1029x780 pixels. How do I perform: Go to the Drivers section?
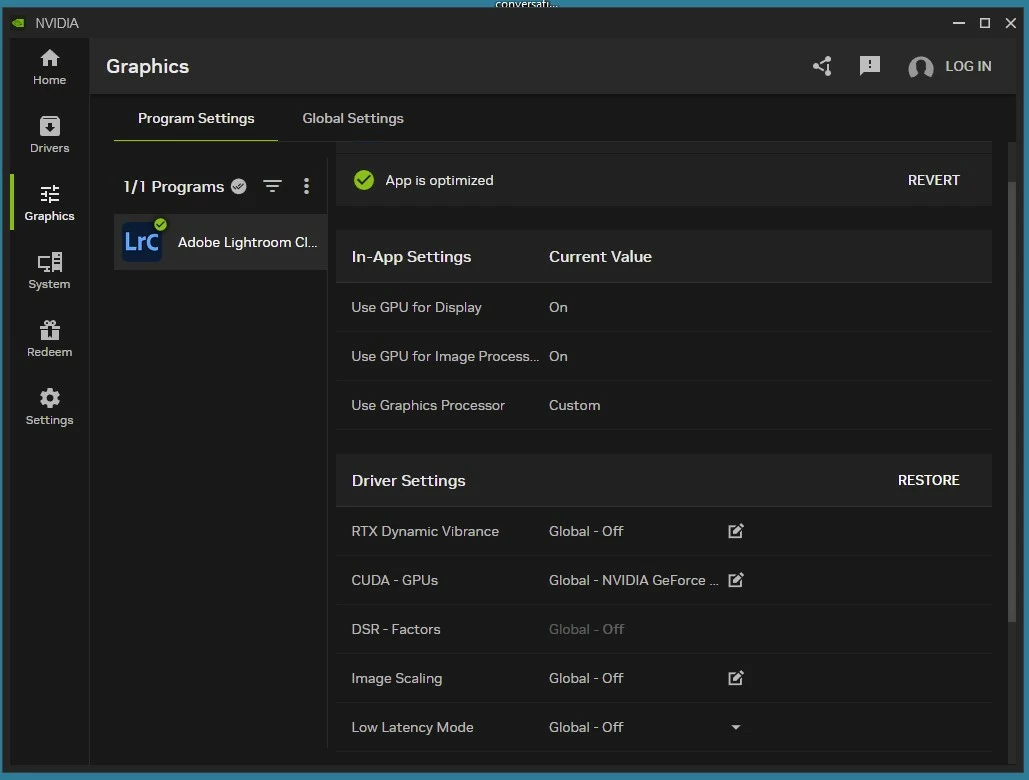(49, 135)
